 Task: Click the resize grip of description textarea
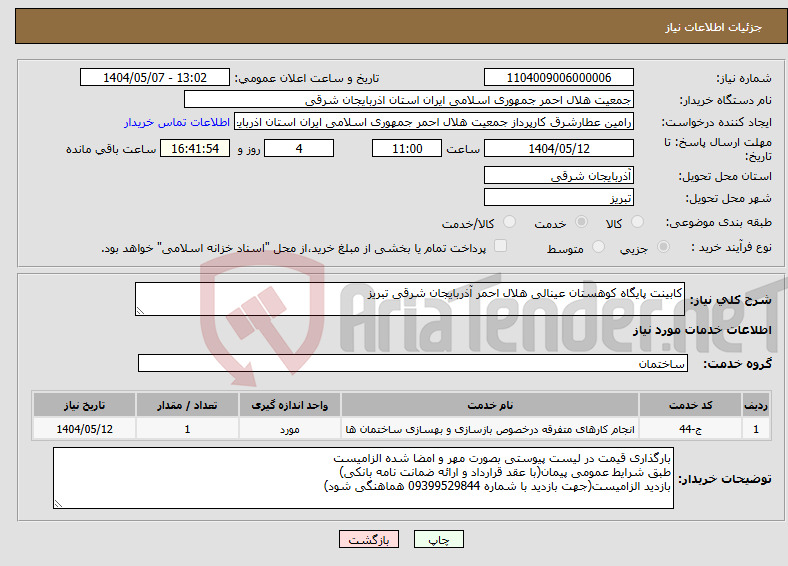point(140,311)
